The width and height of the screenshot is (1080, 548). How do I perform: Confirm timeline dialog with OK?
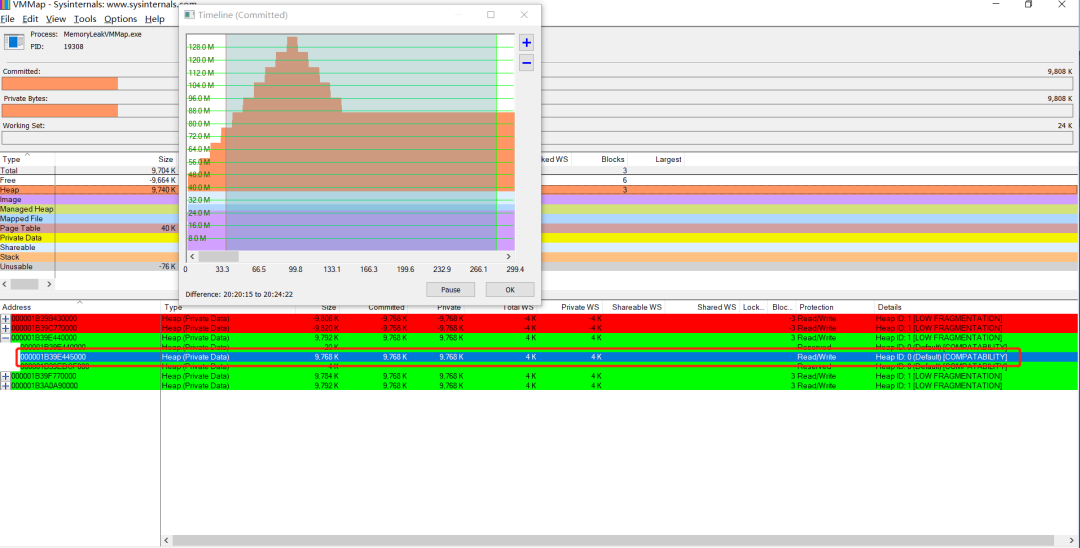click(510, 290)
